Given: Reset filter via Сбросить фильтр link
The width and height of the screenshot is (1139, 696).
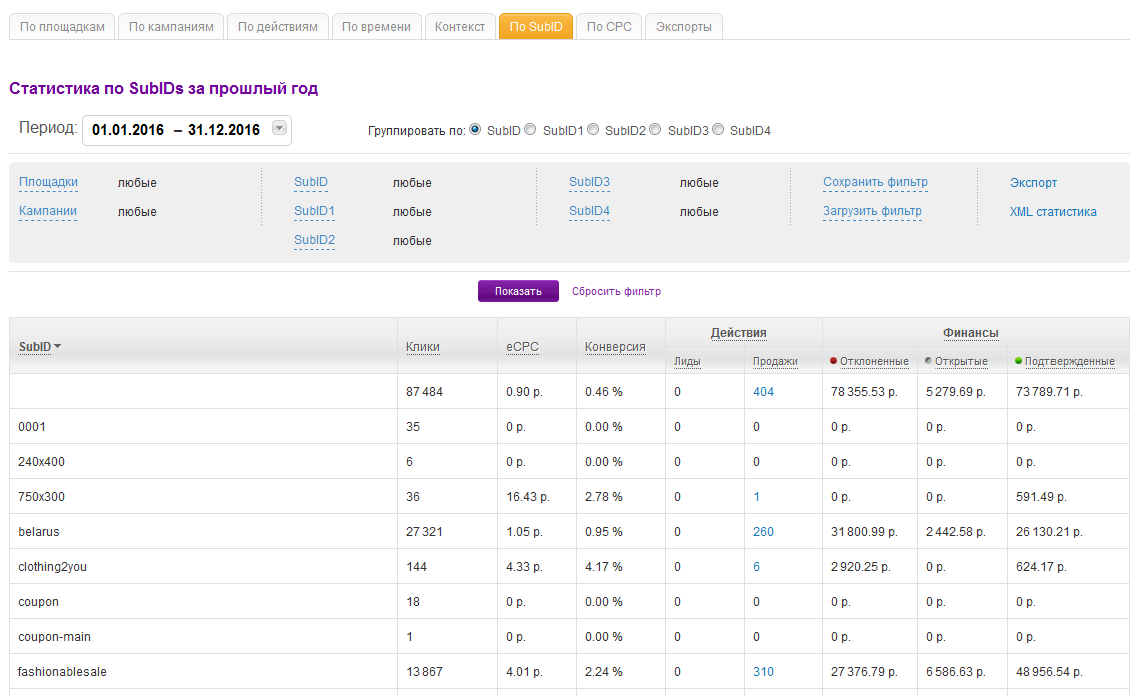Looking at the screenshot, I should click(616, 292).
